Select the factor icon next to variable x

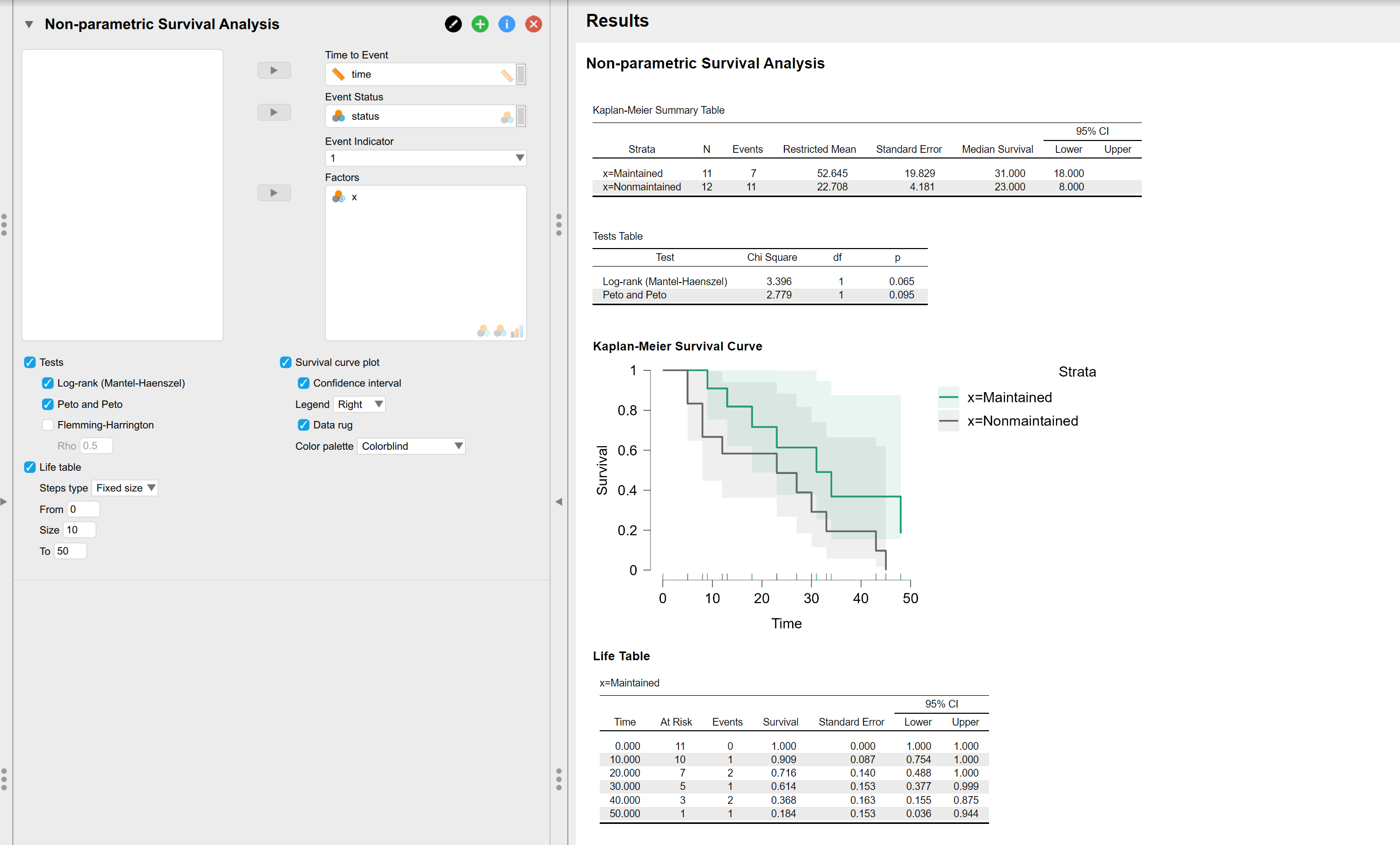click(338, 197)
